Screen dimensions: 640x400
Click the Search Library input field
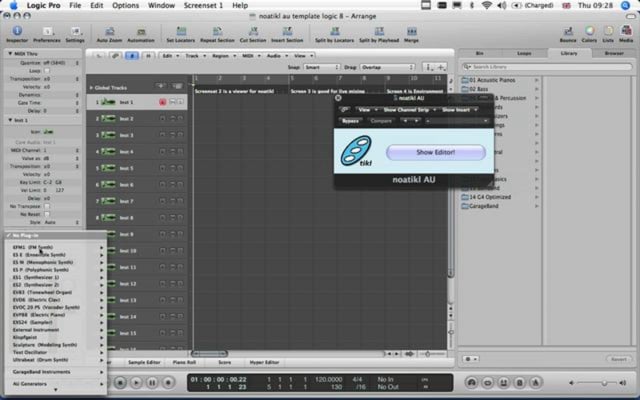547,67
